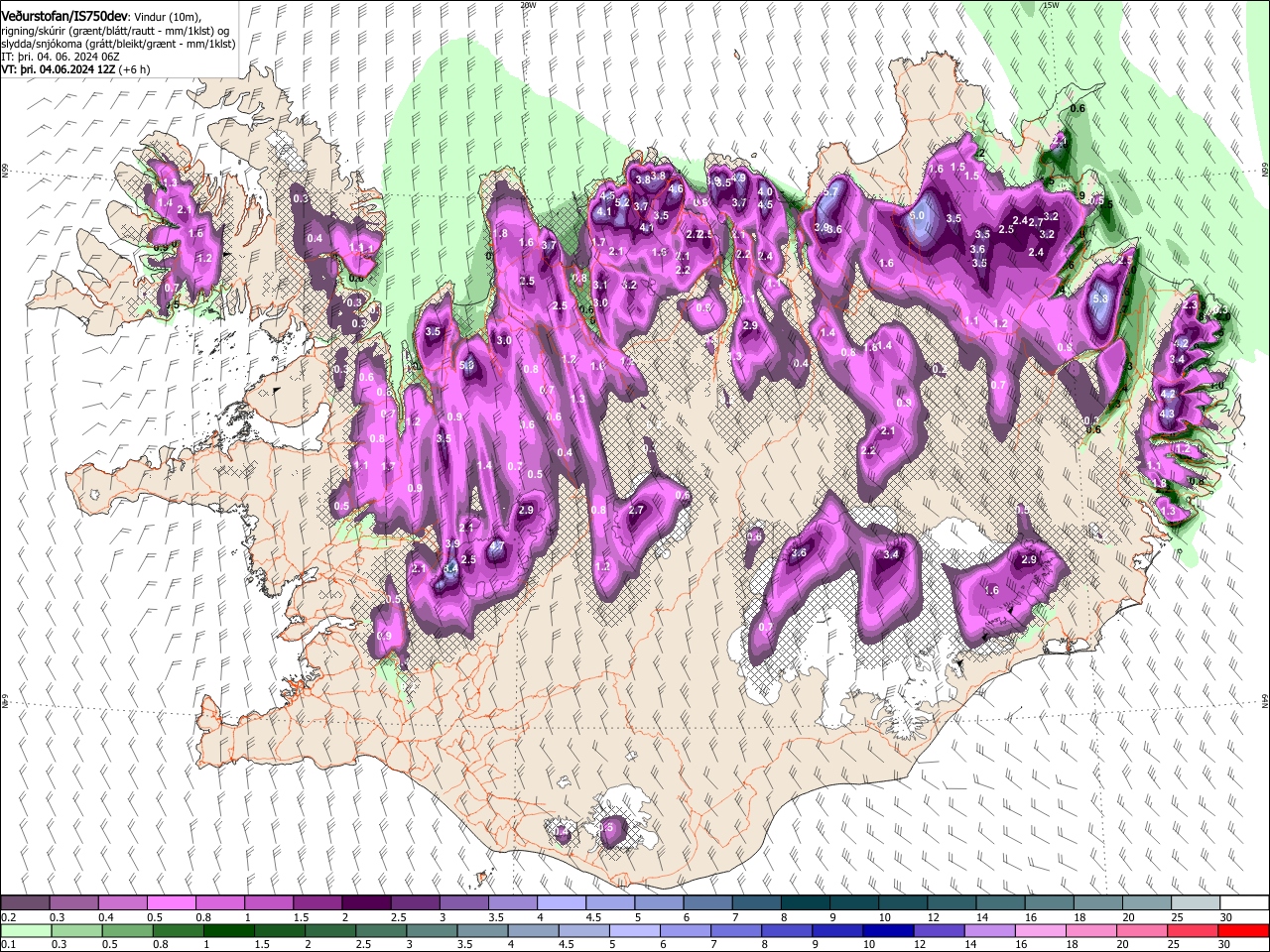Pick the bright red 30+ rain legend swatch

[x=1245, y=930]
